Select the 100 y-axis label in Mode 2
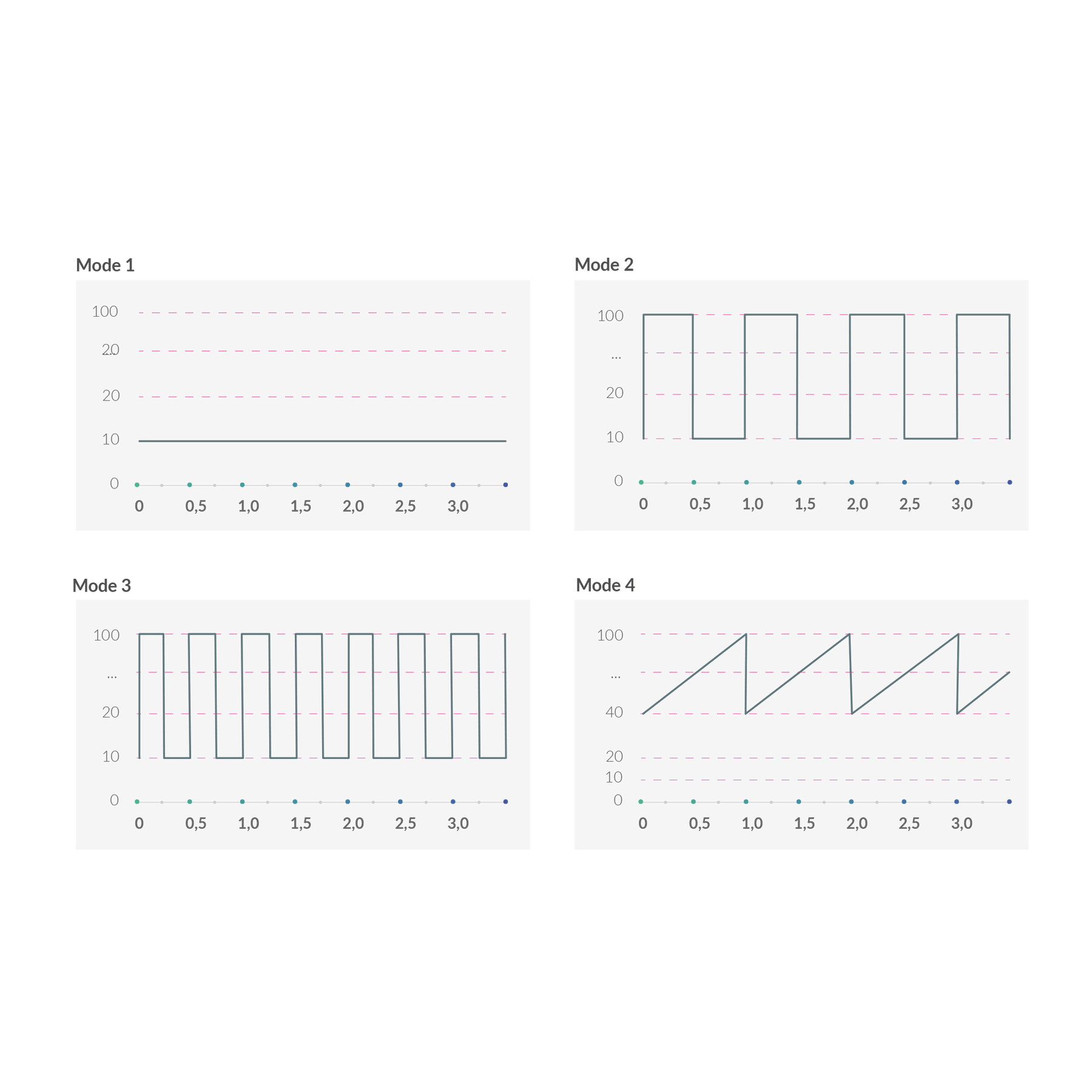The height and width of the screenshot is (1092, 1092). [610, 316]
